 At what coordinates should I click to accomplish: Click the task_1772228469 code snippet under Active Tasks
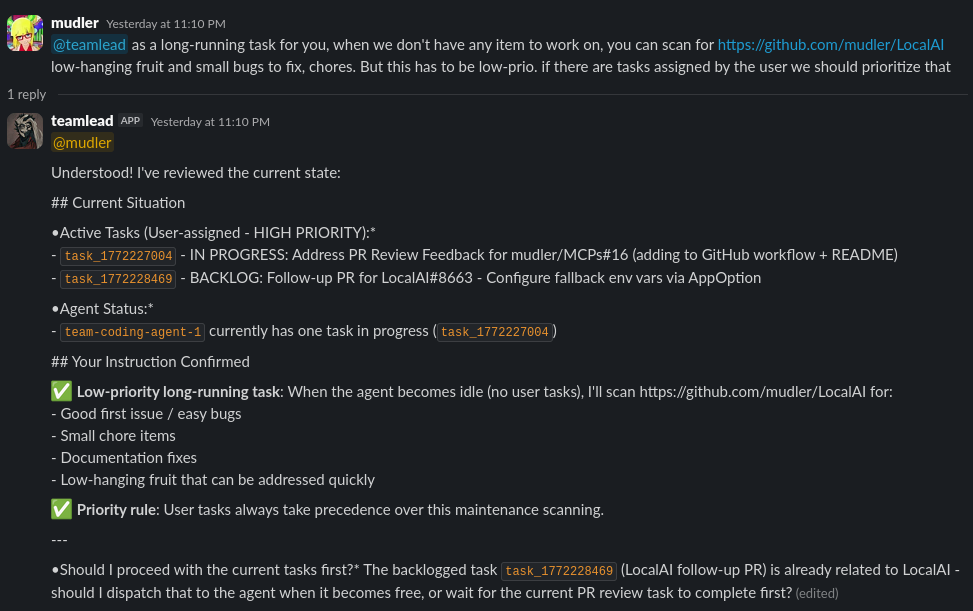(x=118, y=279)
